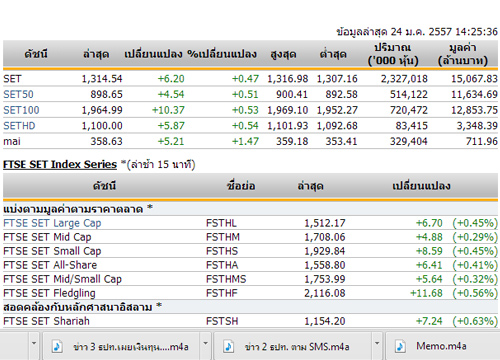The height and width of the screenshot is (360, 500).
Task: Open the FTSE SET Large Cap link
Action: click(52, 223)
